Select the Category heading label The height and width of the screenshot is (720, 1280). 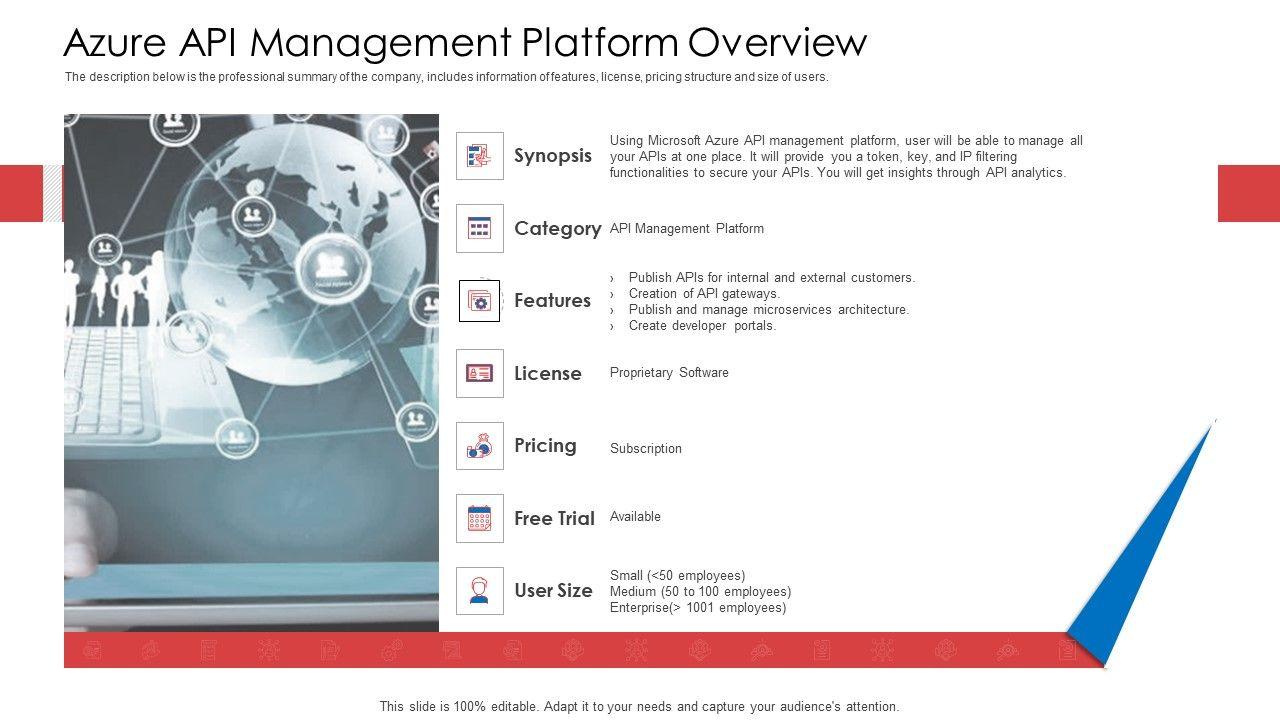tap(557, 229)
